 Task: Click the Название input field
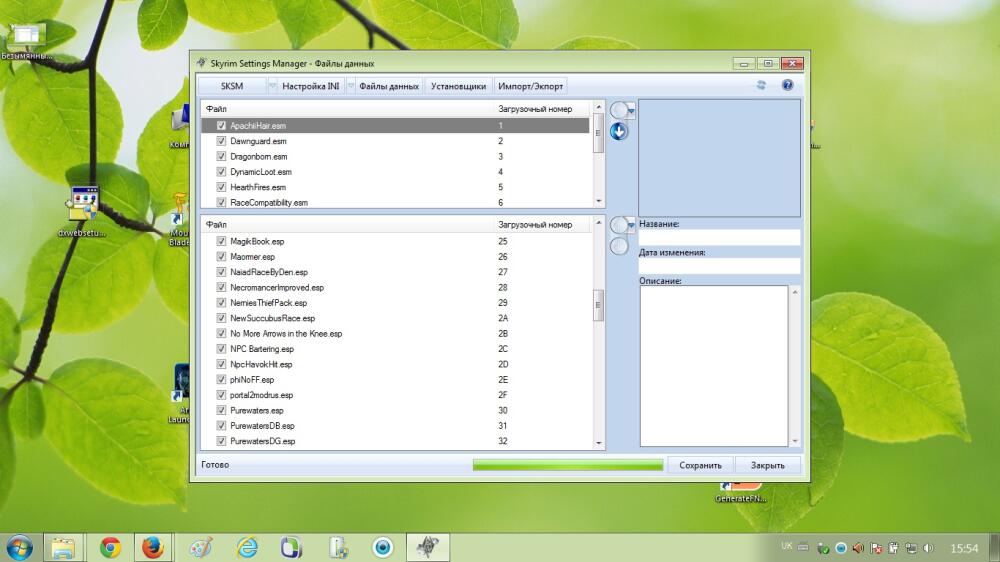pos(719,237)
